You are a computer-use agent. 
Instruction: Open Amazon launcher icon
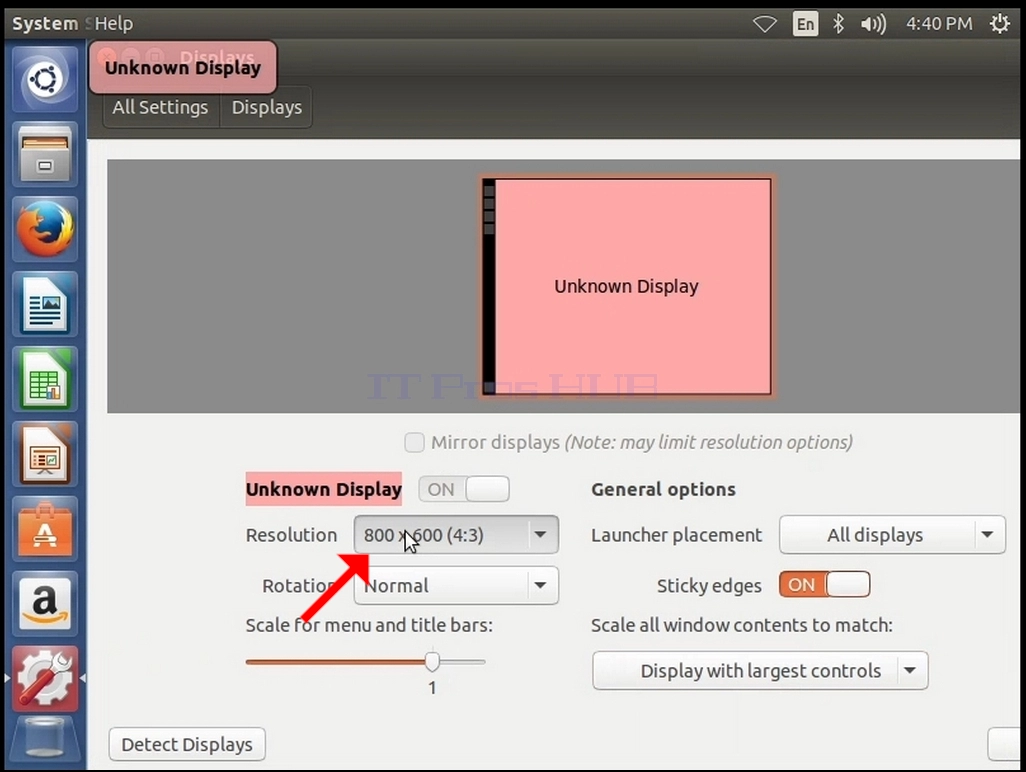coord(44,603)
